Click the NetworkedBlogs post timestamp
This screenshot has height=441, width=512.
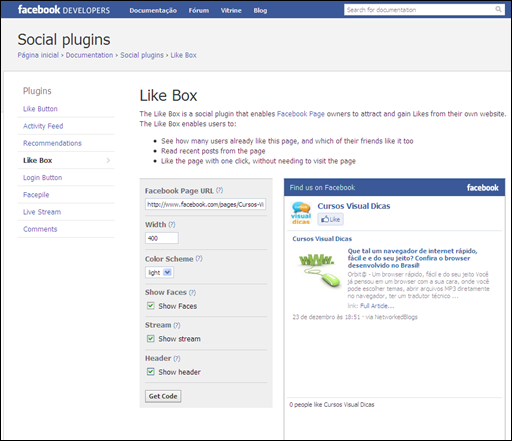326,317
